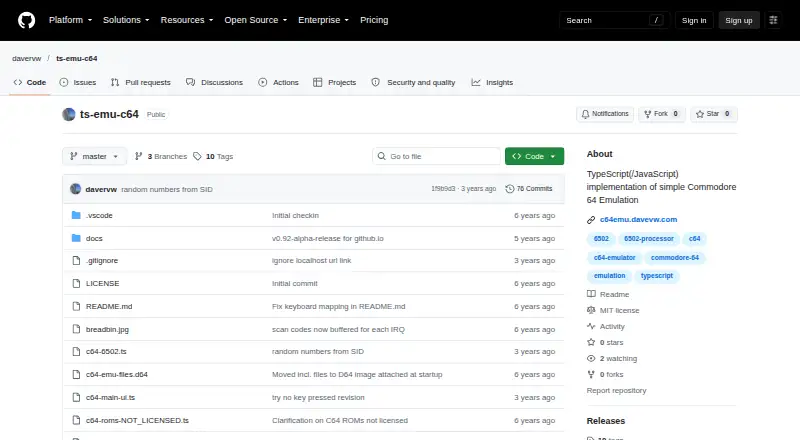This screenshot has height=440, width=800.
Task: Expand the Solutions menu
Action: (126, 20)
